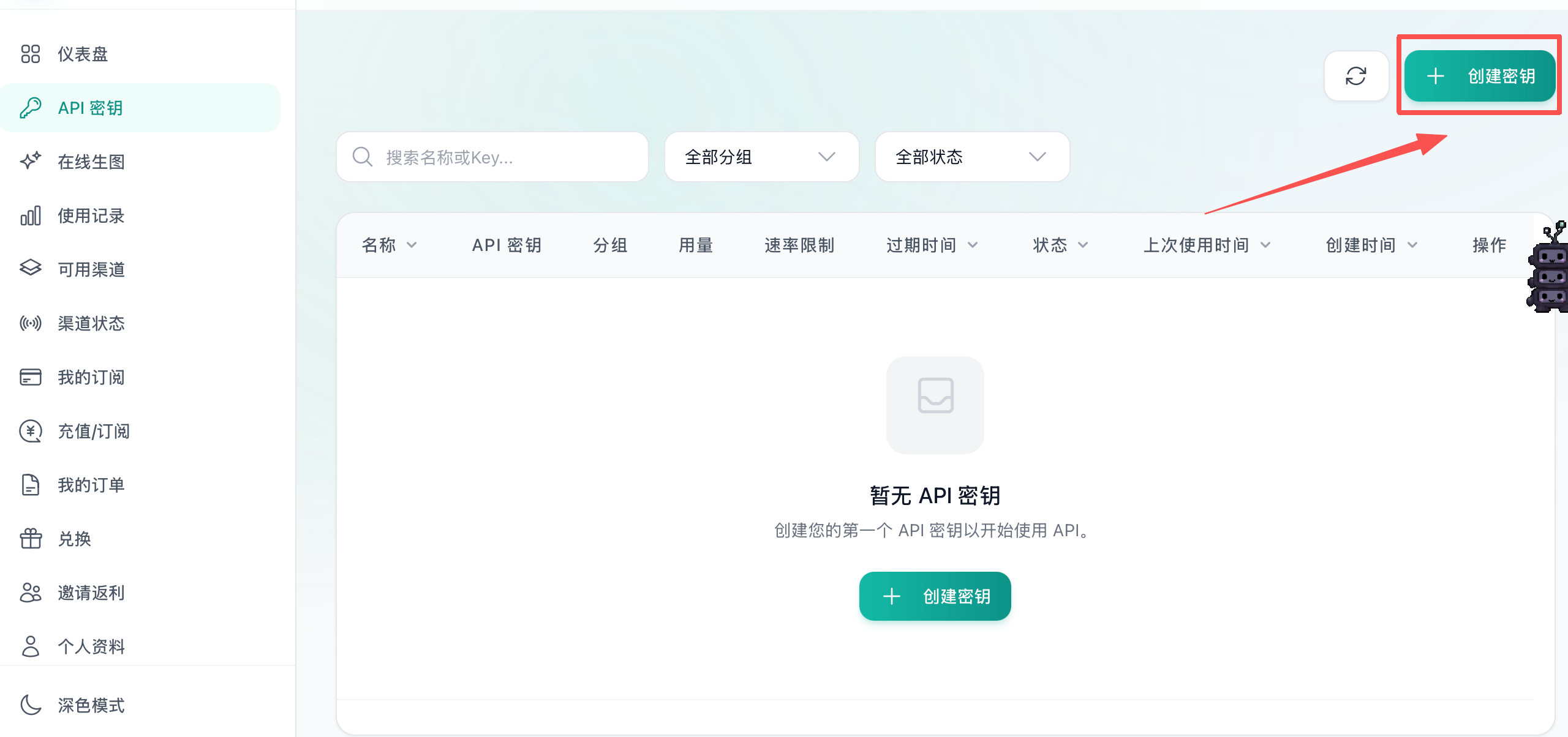The image size is (1568, 737).
Task: Go to 在线生图 page
Action: click(140, 162)
